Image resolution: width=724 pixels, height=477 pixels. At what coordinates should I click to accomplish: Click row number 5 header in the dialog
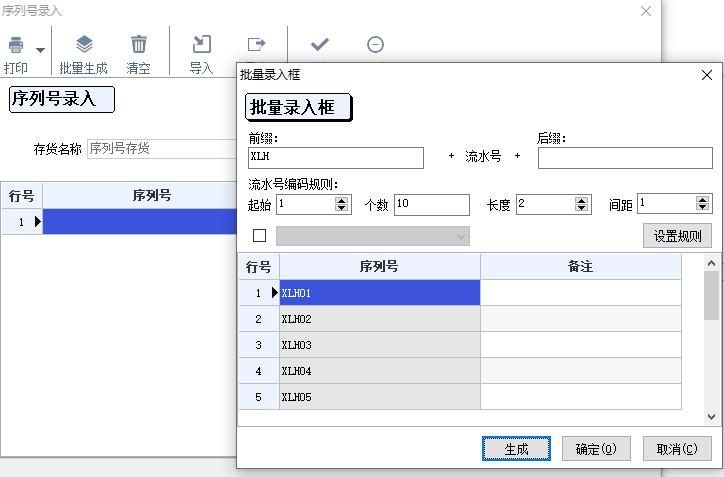[259, 397]
